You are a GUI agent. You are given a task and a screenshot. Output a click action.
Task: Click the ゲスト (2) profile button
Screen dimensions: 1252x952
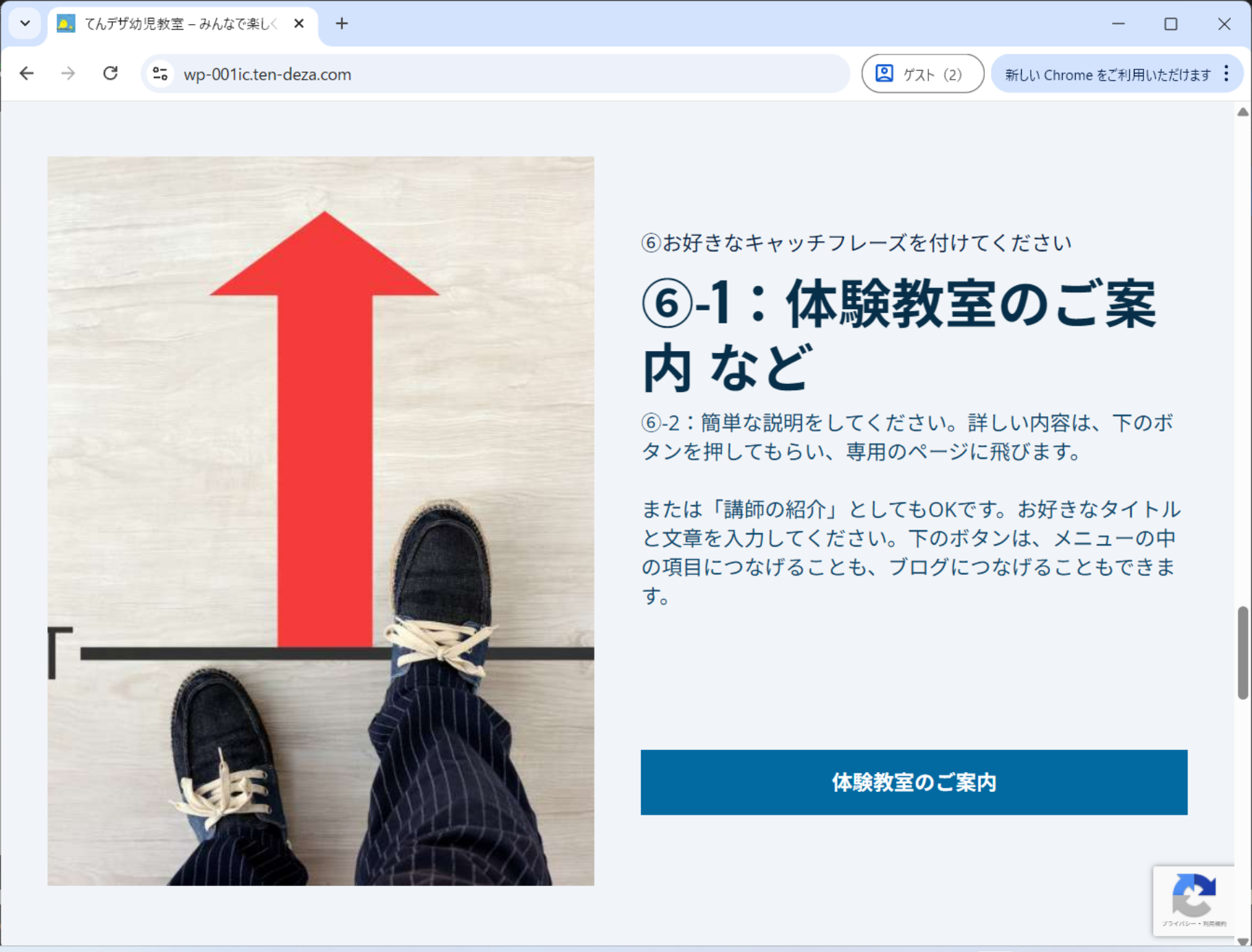tap(922, 74)
